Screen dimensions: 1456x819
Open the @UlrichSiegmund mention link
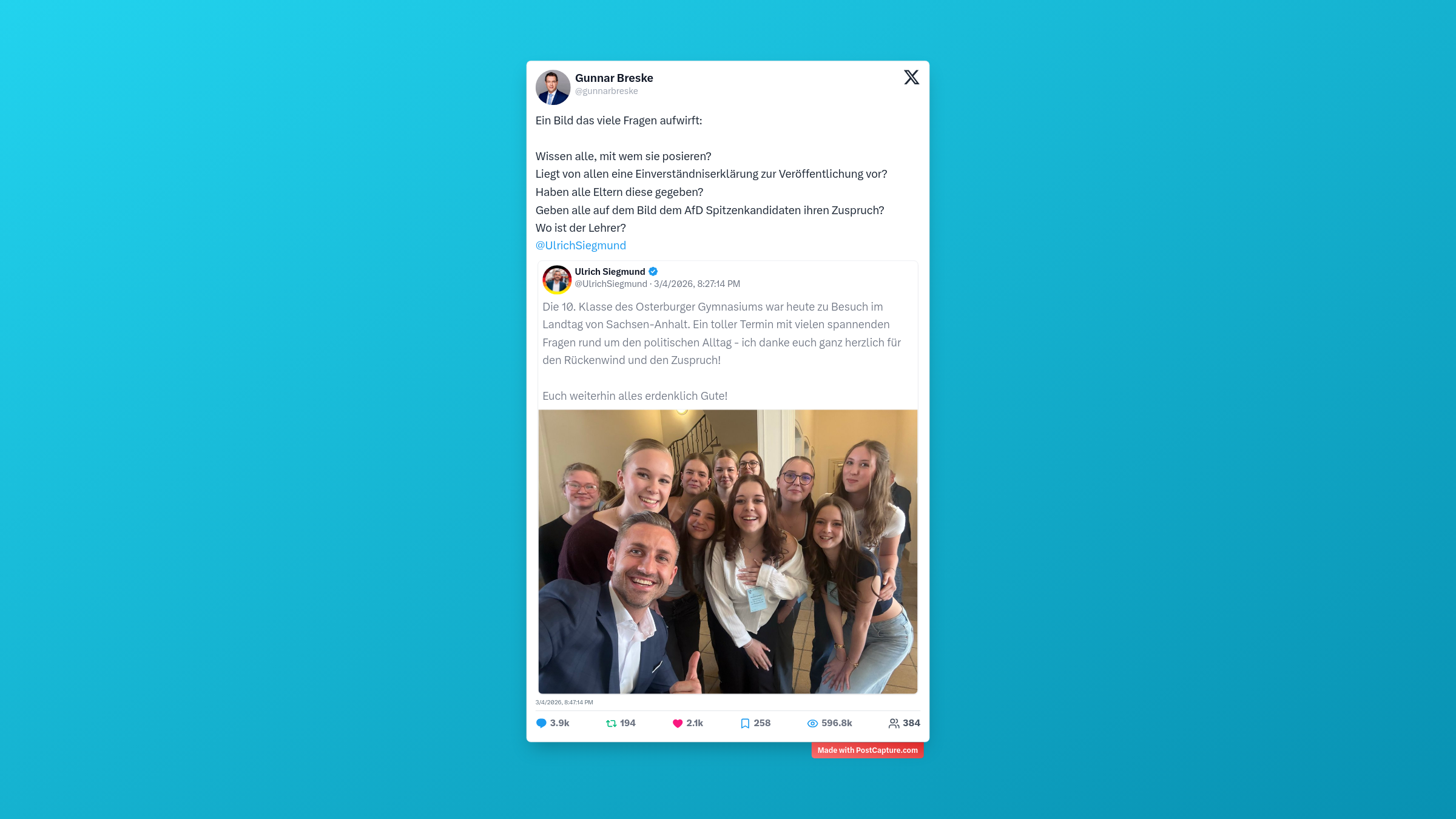click(581, 246)
